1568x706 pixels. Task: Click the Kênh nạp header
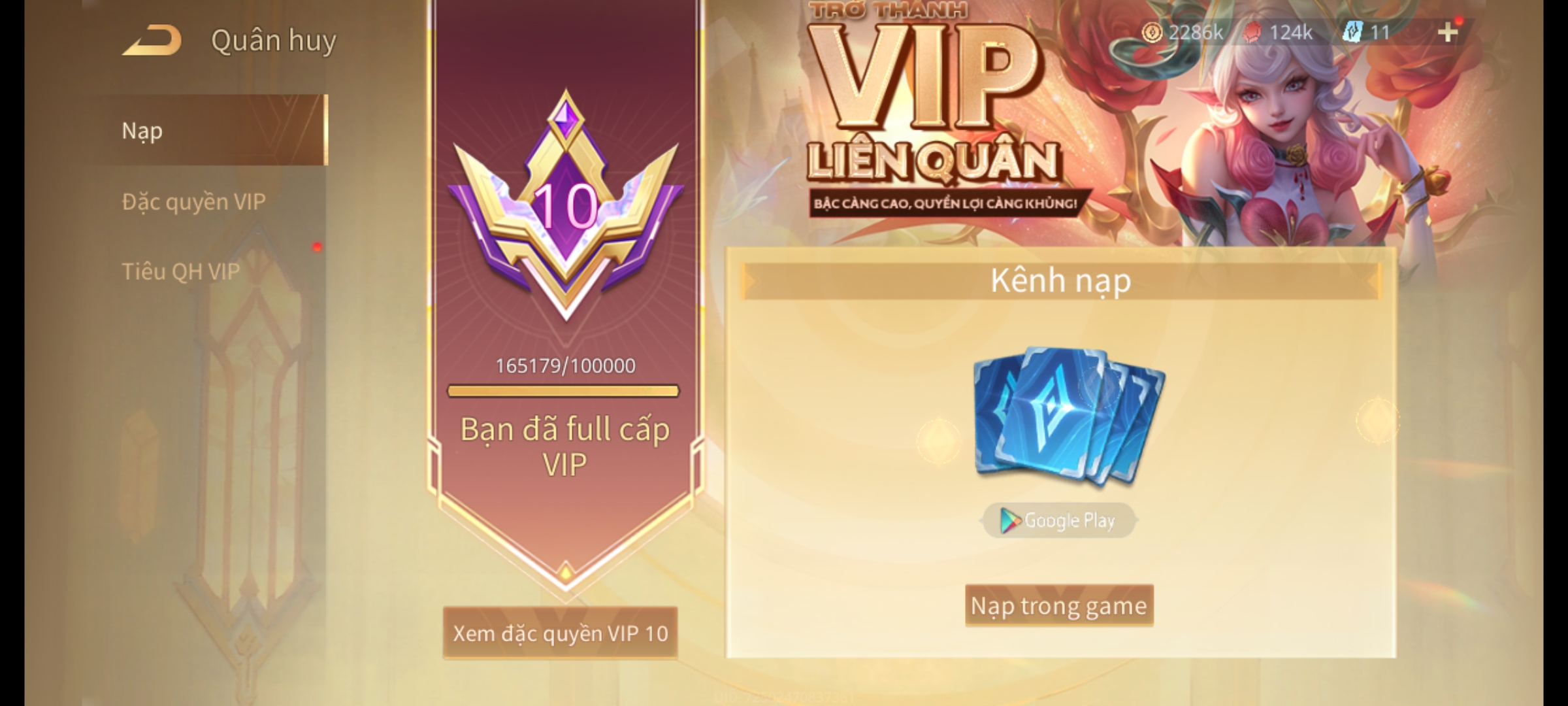pyautogui.click(x=1060, y=281)
